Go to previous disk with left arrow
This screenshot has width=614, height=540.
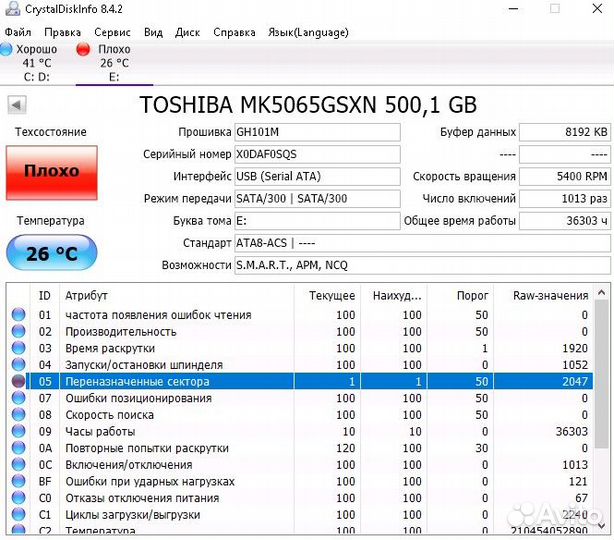pos(17,105)
